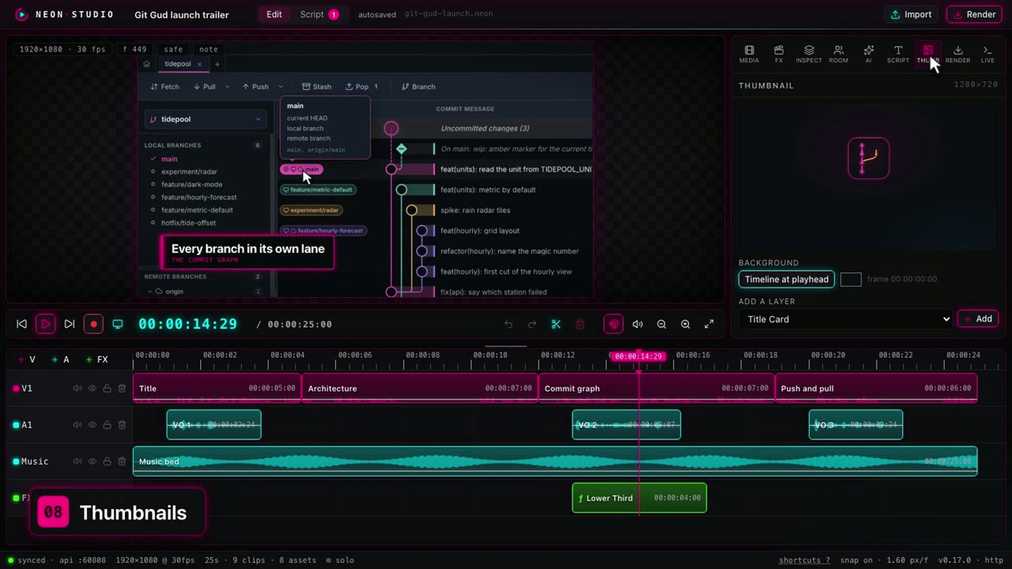Select the Push and pull clip
This screenshot has width=1012, height=569.
pyautogui.click(x=876, y=388)
